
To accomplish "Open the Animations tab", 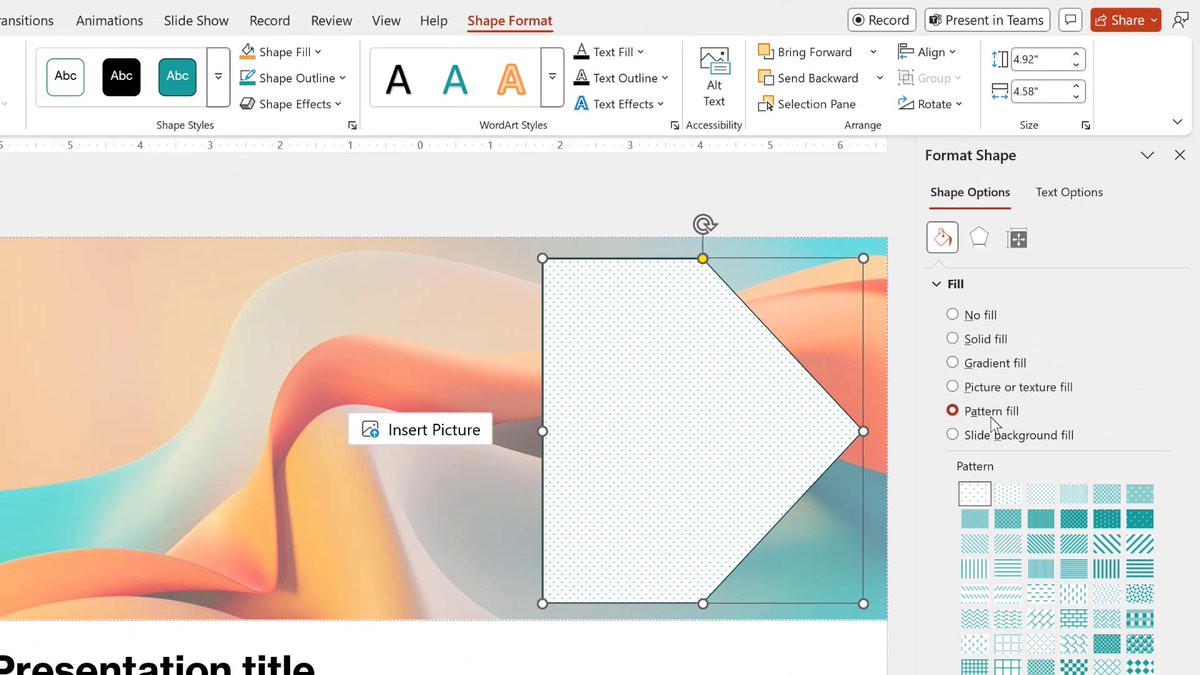I will point(109,20).
